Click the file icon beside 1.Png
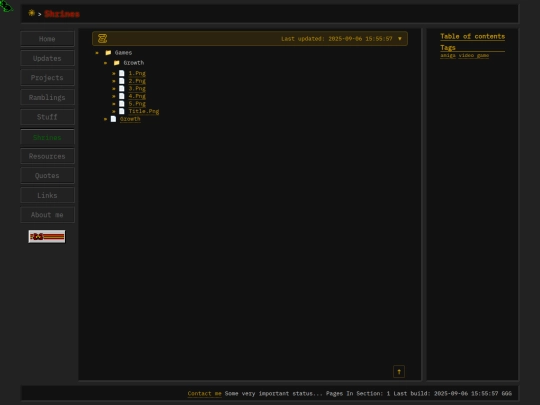540x405 pixels. pos(122,73)
